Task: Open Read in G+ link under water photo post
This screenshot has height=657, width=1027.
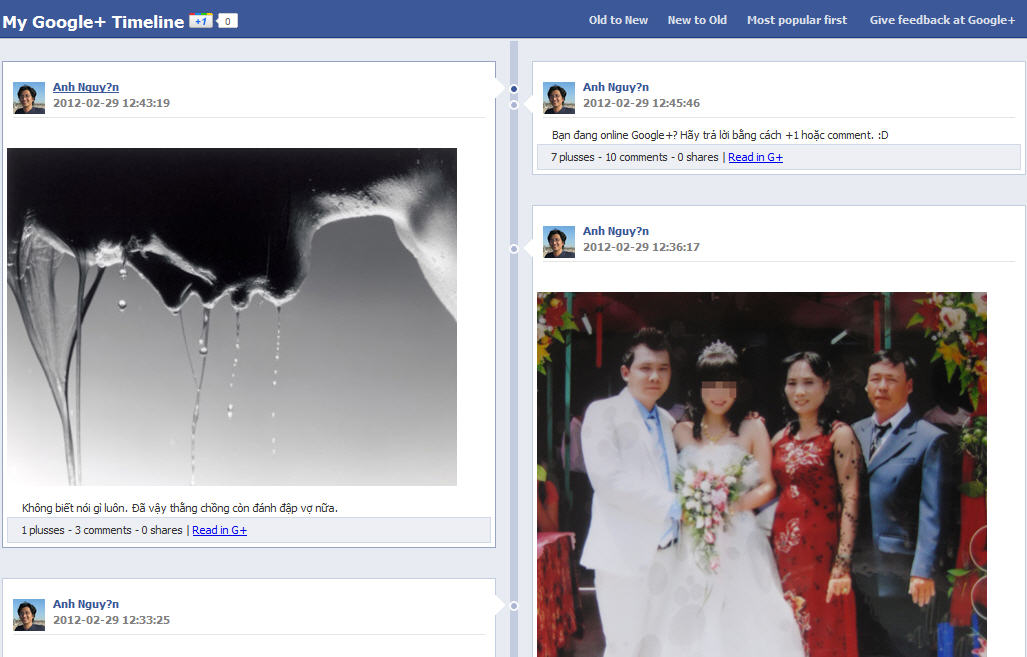Action: pyautogui.click(x=219, y=530)
